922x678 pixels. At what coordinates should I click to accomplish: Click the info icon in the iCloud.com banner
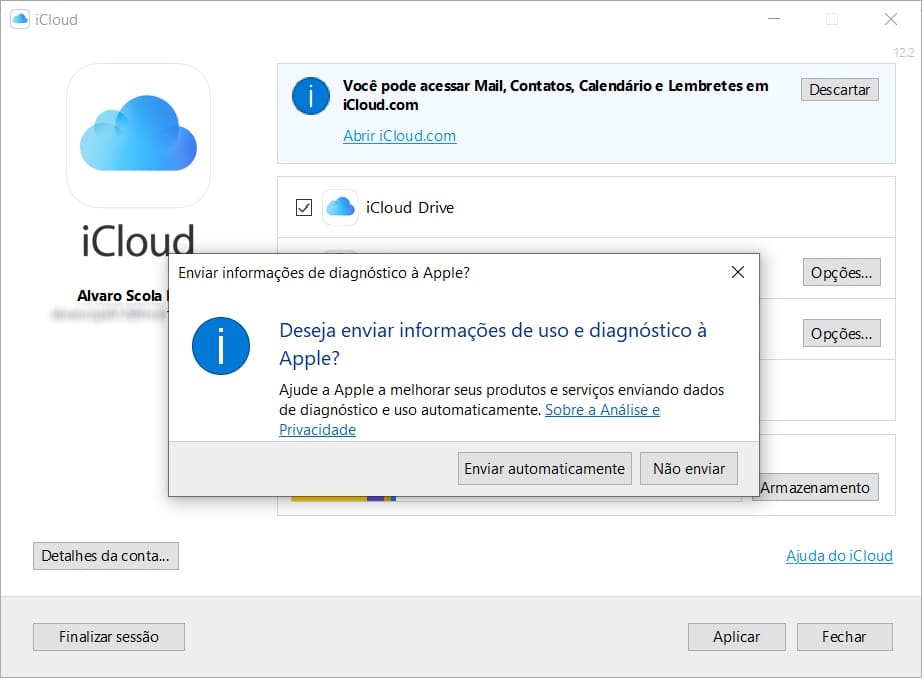[x=310, y=96]
